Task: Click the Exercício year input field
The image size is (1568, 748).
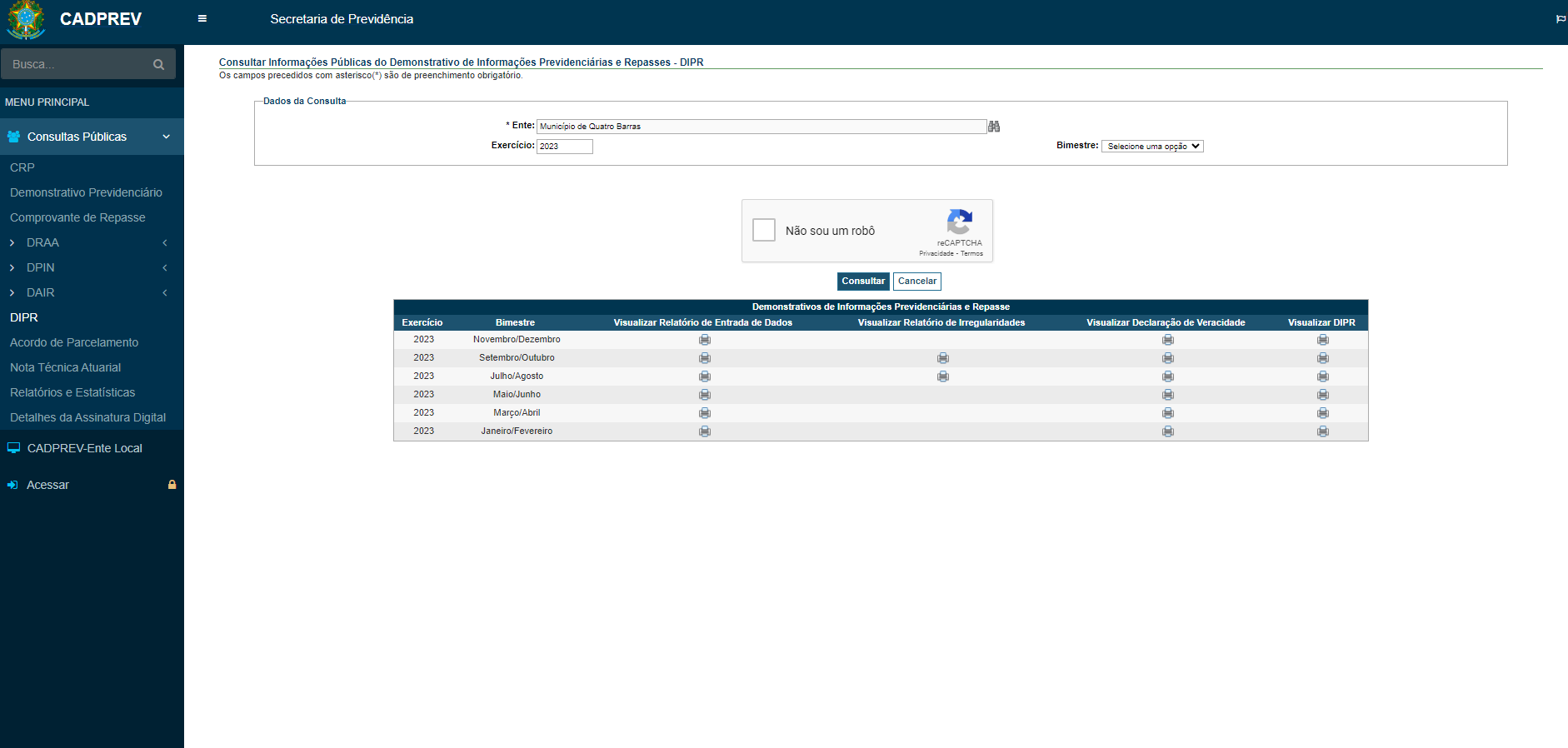Action: click(x=564, y=147)
